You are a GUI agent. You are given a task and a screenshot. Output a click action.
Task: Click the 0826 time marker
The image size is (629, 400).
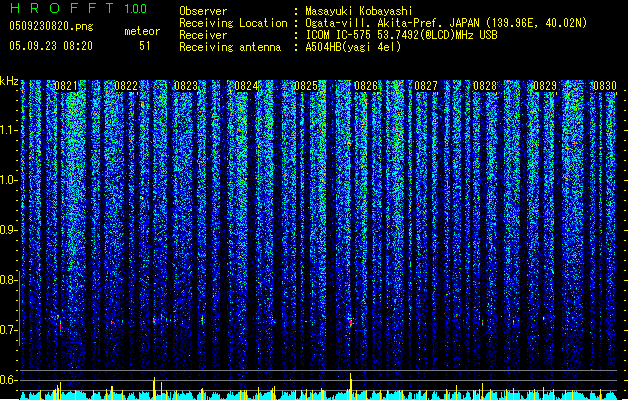click(x=366, y=86)
